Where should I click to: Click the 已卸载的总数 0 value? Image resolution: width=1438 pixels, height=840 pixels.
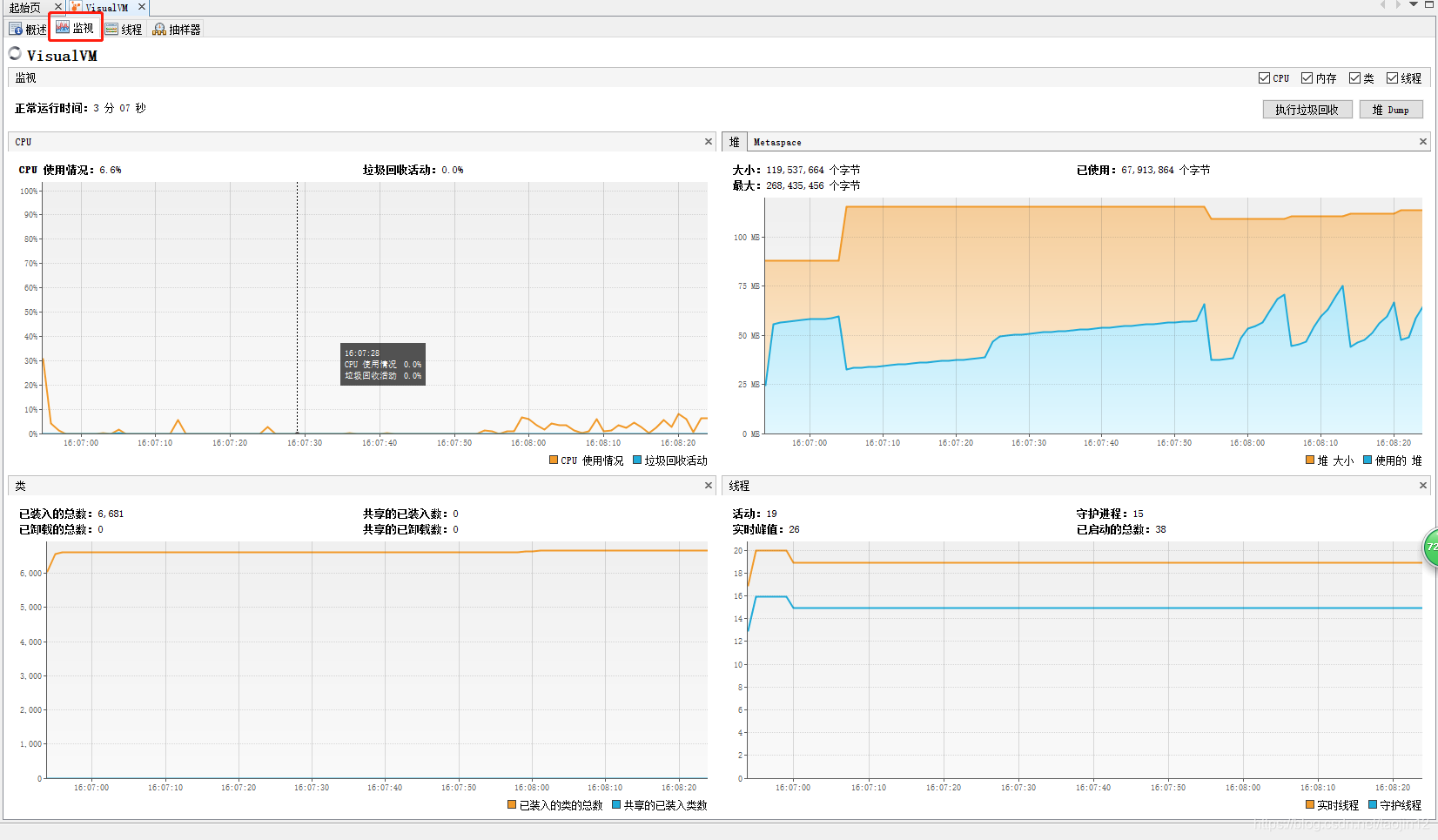tap(100, 529)
